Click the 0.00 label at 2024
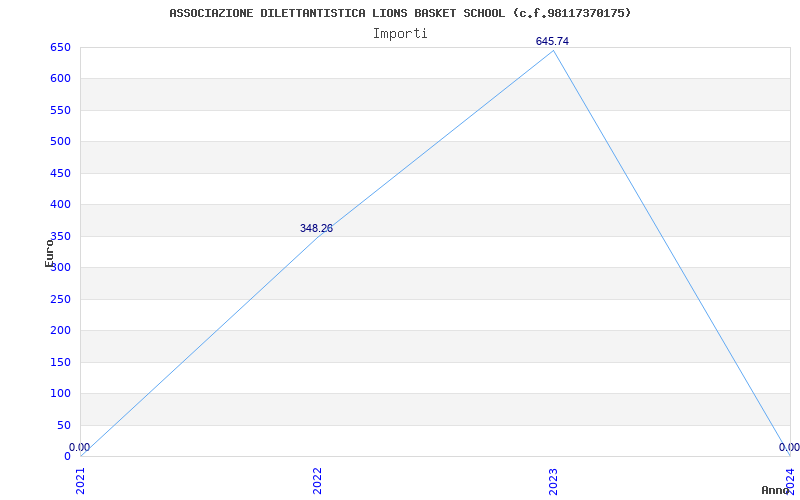Viewport: 800px width, 500px height. (789, 447)
